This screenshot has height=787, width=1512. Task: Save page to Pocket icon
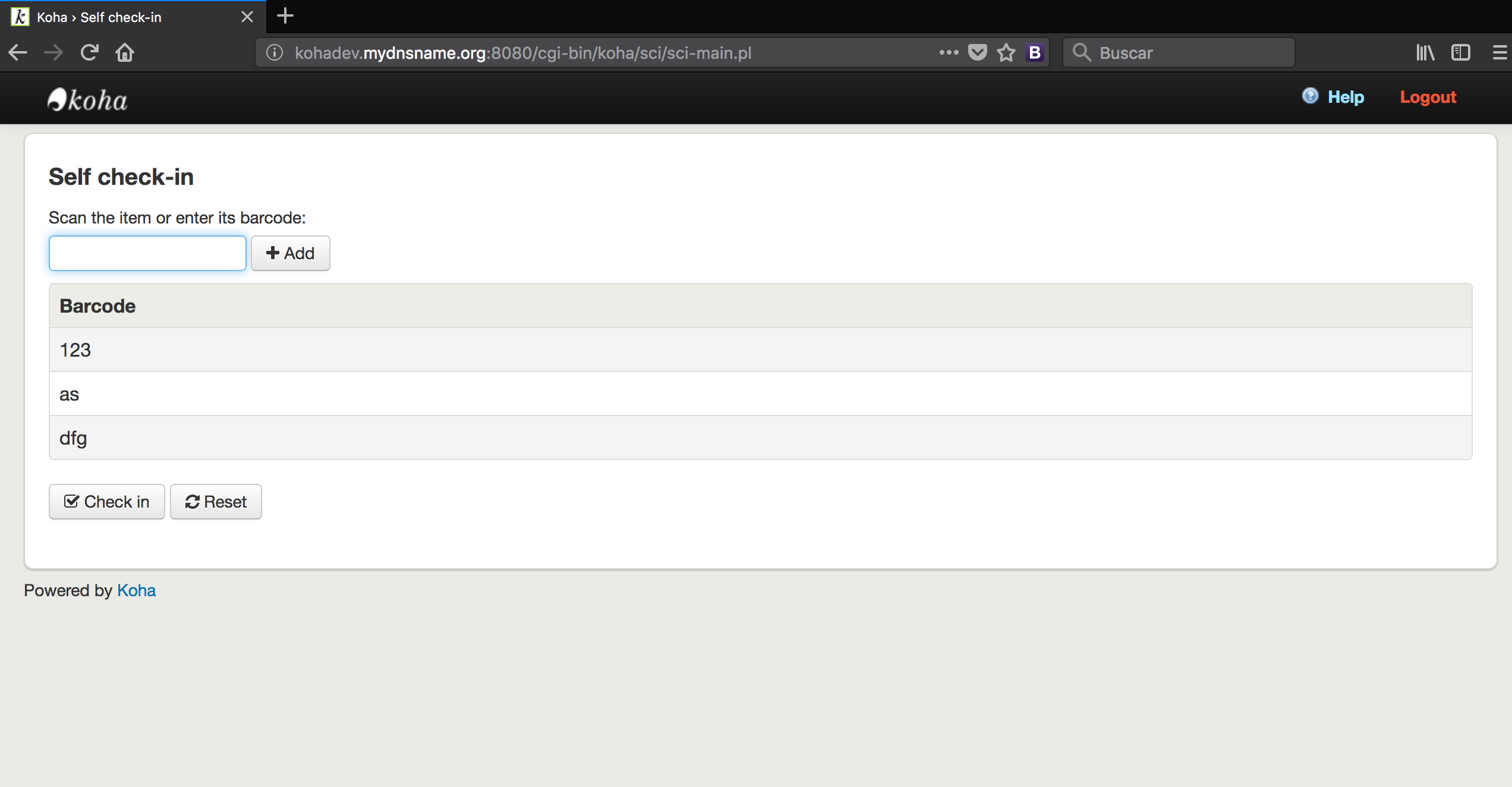point(978,53)
